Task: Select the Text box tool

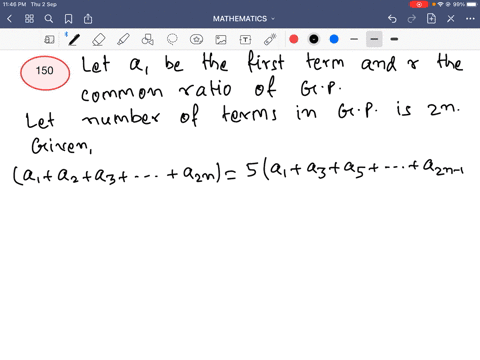Action: pyautogui.click(x=245, y=40)
